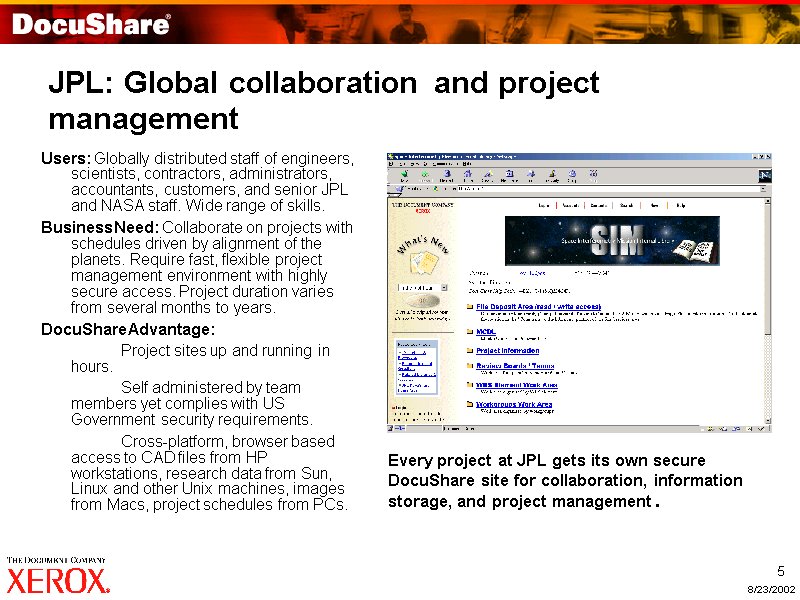Go to Home via Netscape toolbar icon
The width and height of the screenshot is (800, 600).
tap(468, 174)
